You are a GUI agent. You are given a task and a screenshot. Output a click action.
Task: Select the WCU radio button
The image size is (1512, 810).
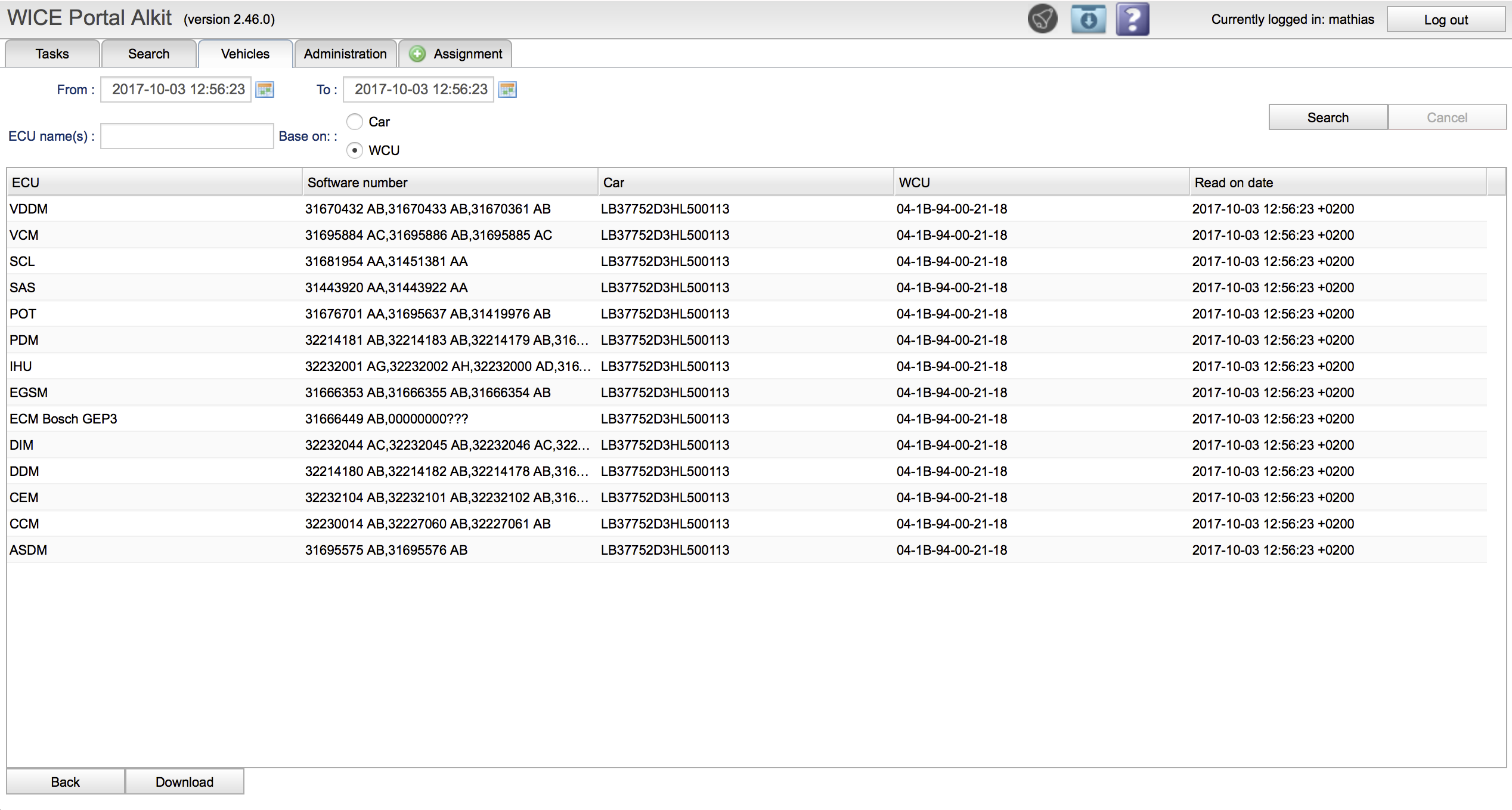(x=355, y=150)
